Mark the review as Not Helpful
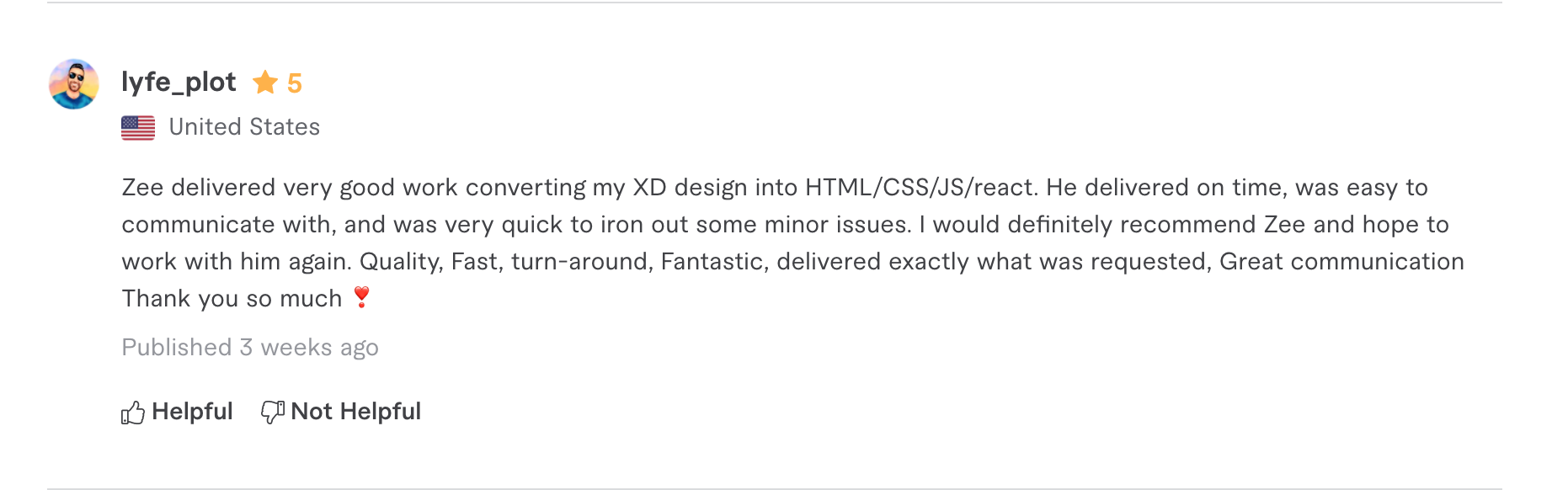Image resolution: width=1568 pixels, height=490 pixels. click(355, 412)
